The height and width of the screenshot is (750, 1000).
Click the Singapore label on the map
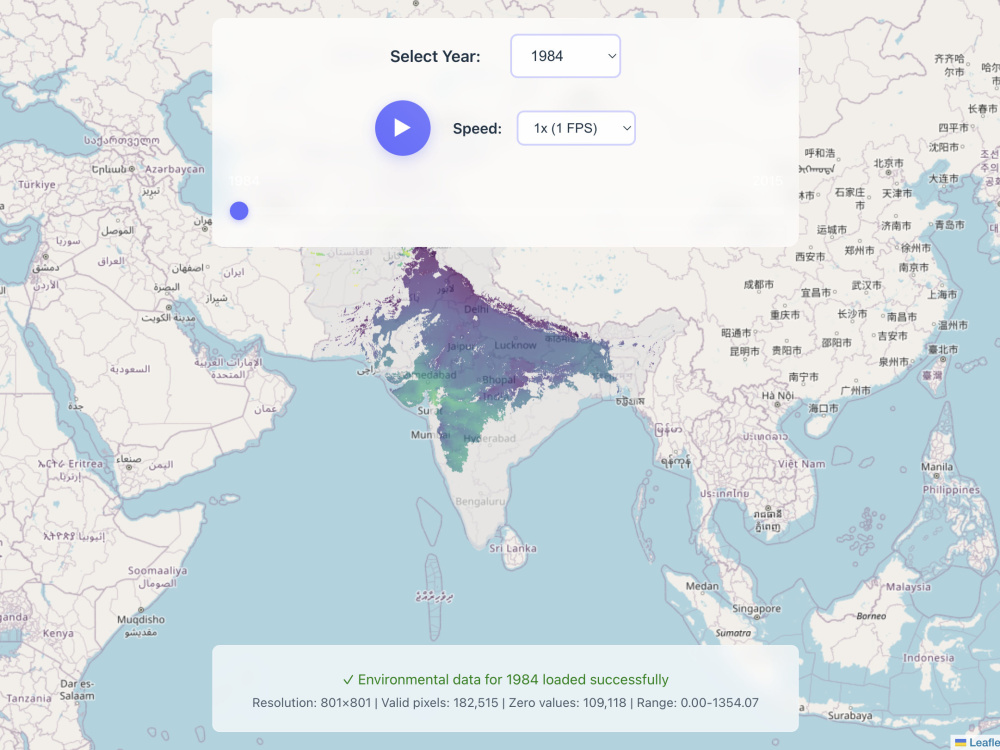pyautogui.click(x=756, y=608)
